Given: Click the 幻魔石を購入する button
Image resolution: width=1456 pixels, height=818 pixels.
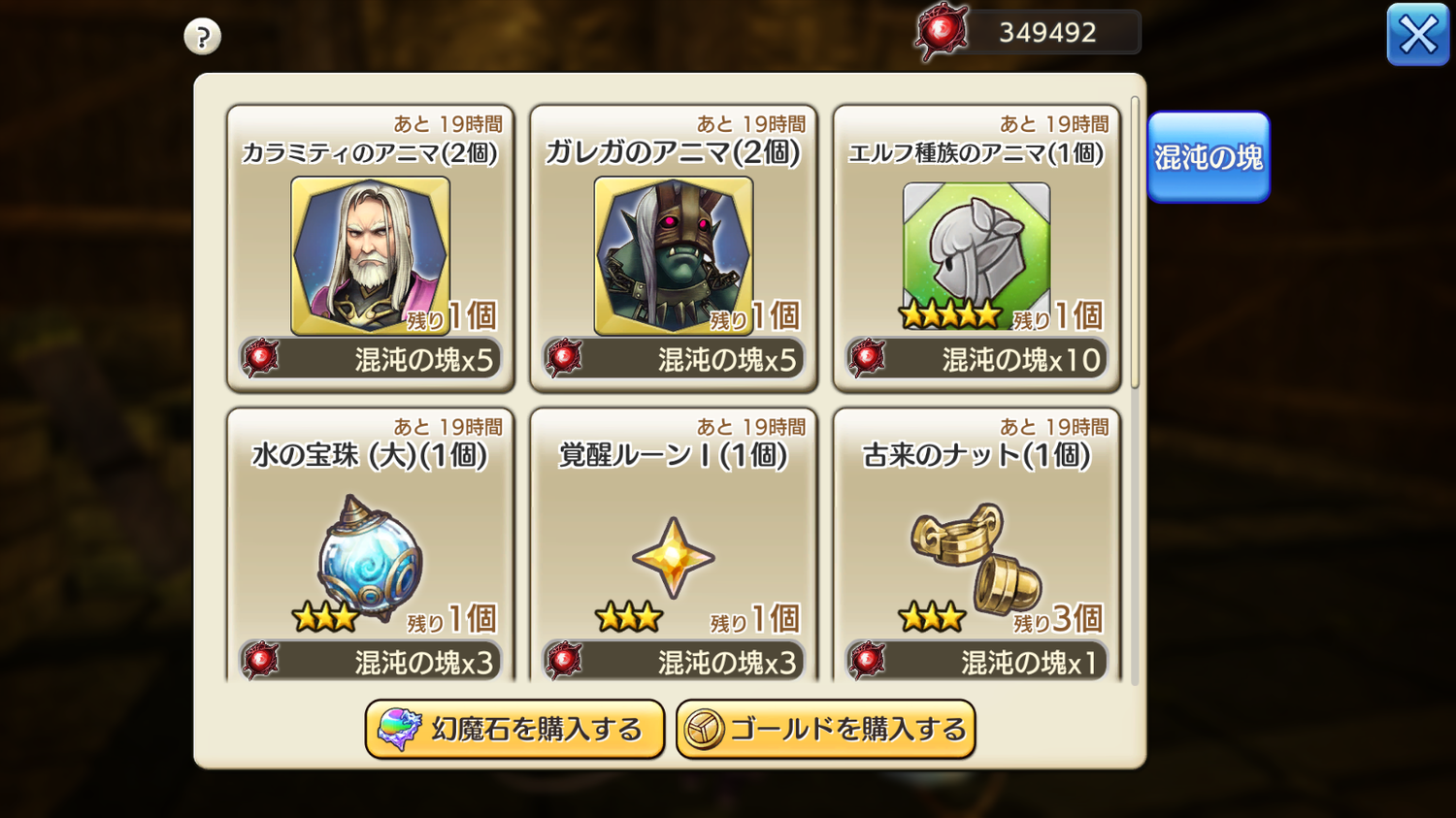Looking at the screenshot, I should [514, 729].
